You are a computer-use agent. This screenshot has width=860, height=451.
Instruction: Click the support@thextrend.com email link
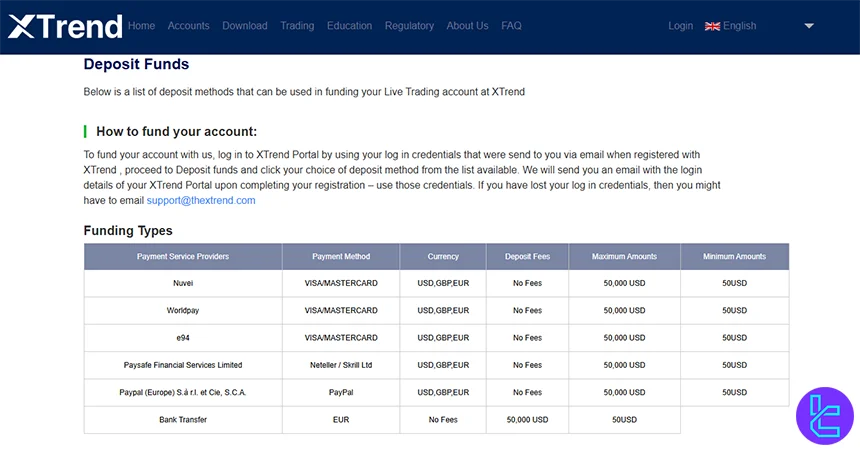[x=201, y=200]
